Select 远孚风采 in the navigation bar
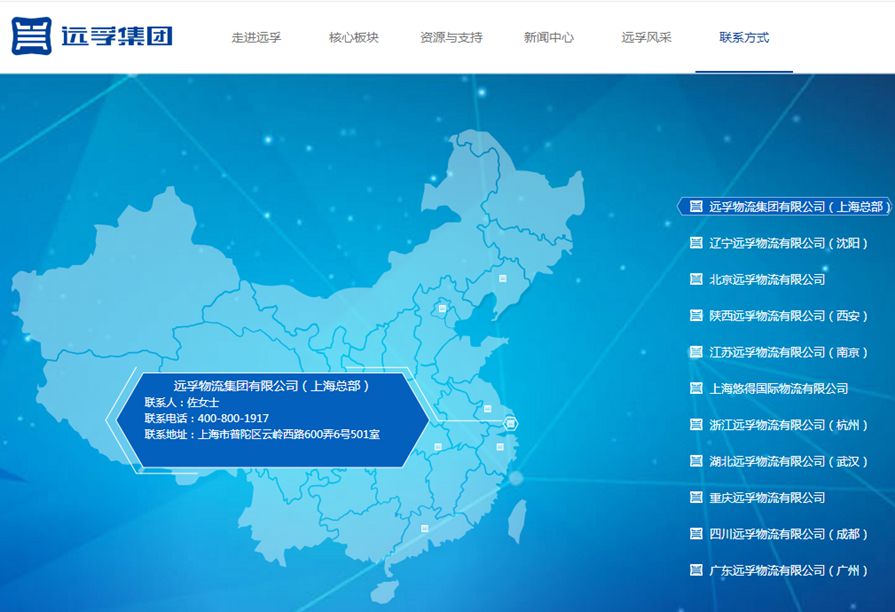 click(x=647, y=38)
